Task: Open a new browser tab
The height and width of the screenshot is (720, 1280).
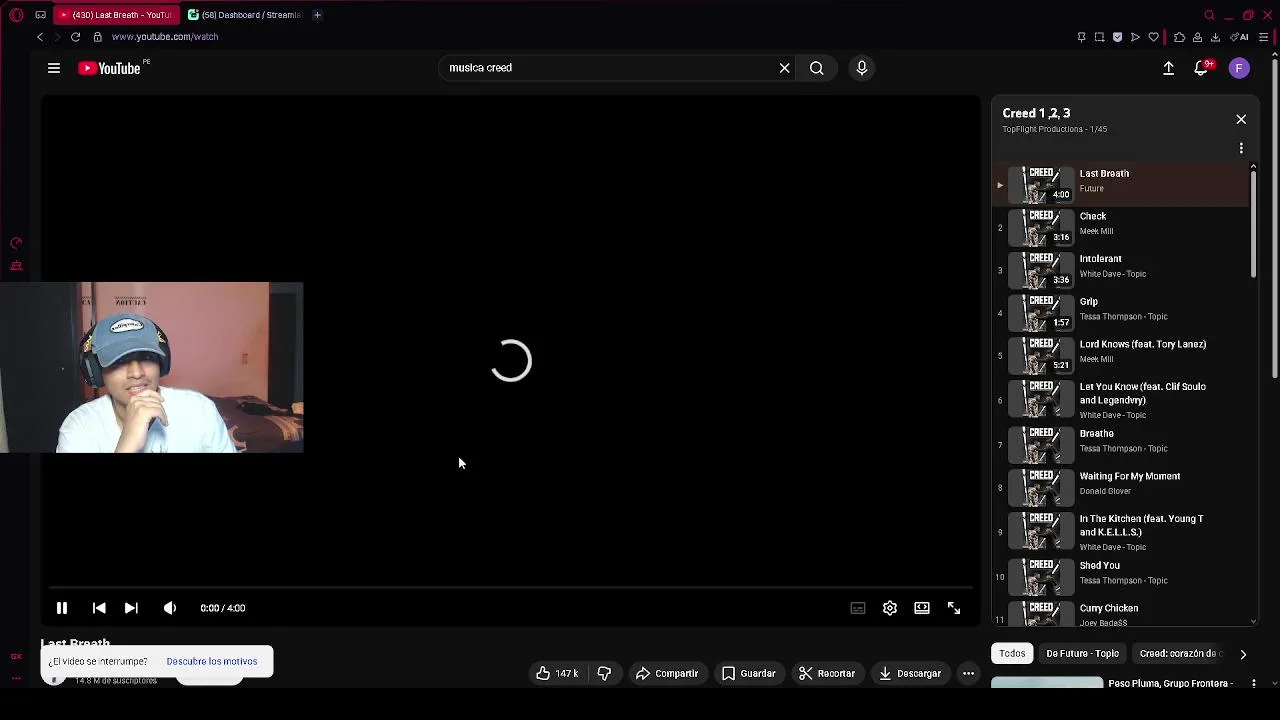Action: (x=317, y=15)
